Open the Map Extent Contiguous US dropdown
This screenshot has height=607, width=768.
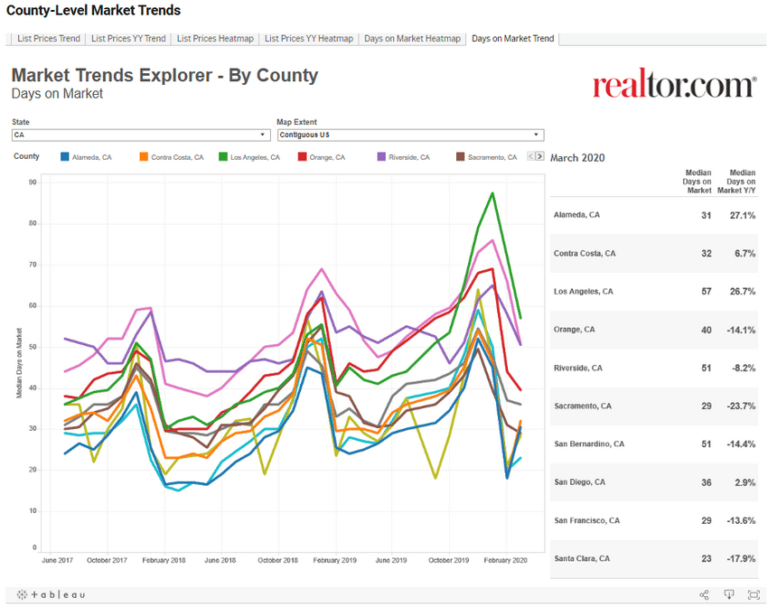[x=410, y=135]
